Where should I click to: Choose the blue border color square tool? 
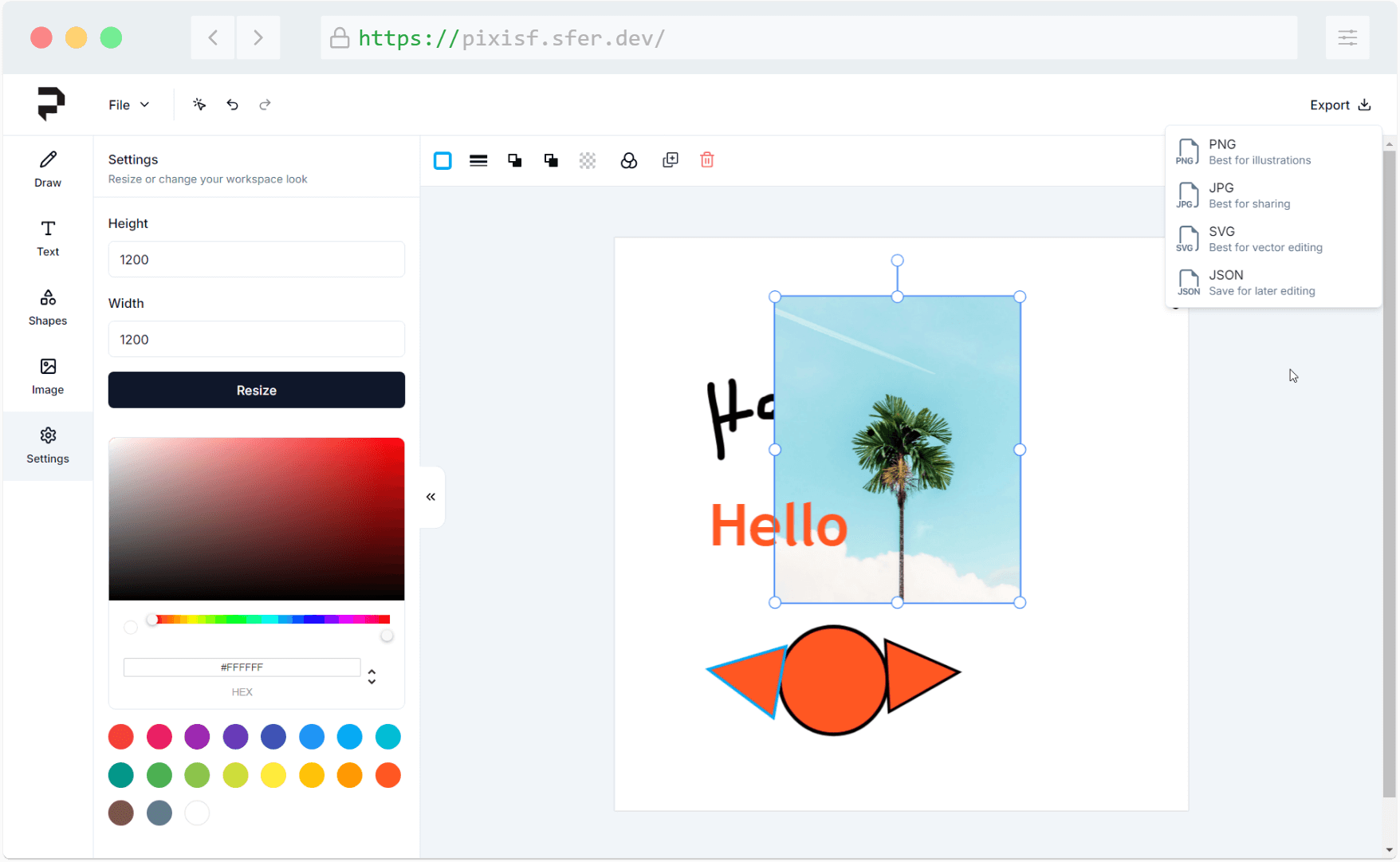point(442,161)
